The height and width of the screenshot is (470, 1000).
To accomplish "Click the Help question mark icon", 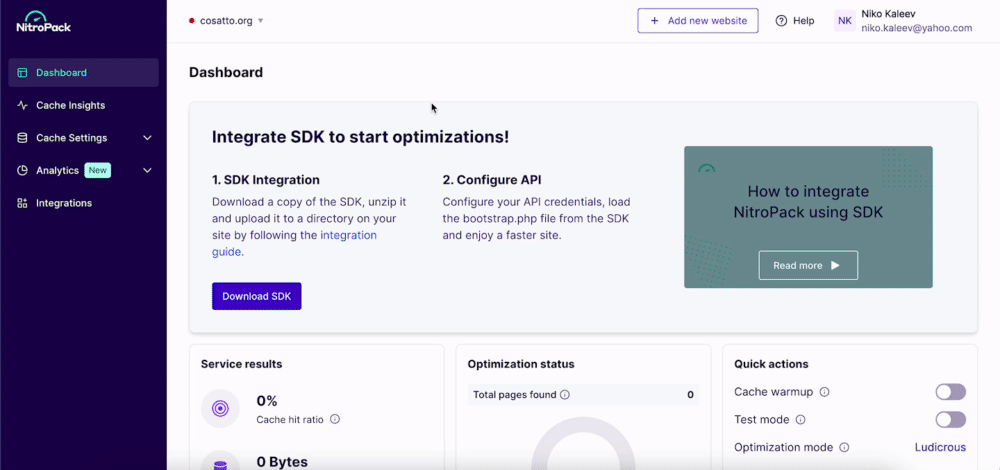I will pos(781,21).
